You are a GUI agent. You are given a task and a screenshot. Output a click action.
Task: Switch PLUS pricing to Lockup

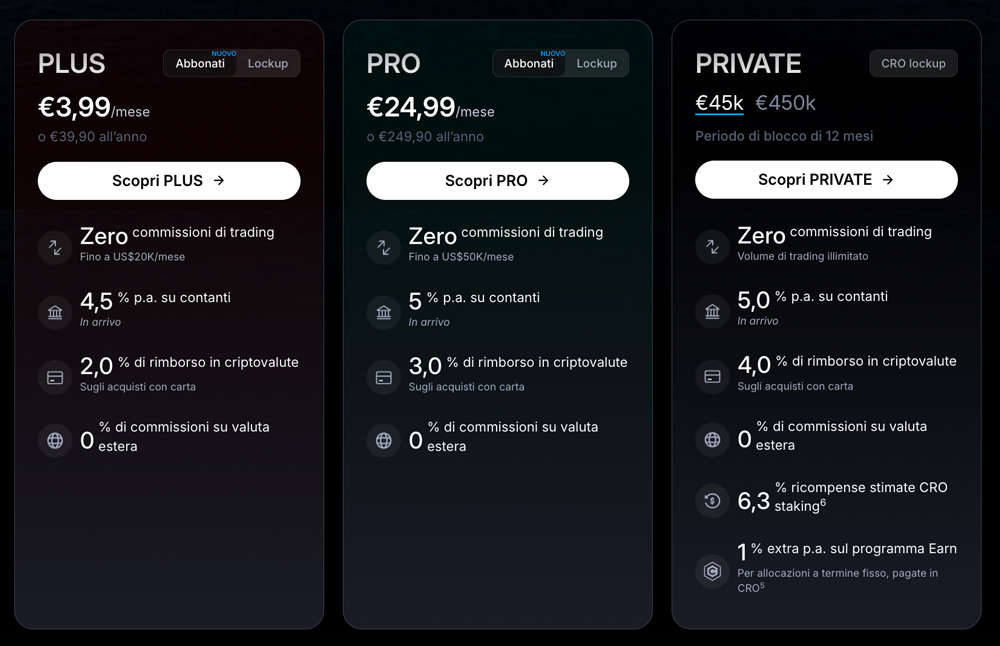point(268,63)
